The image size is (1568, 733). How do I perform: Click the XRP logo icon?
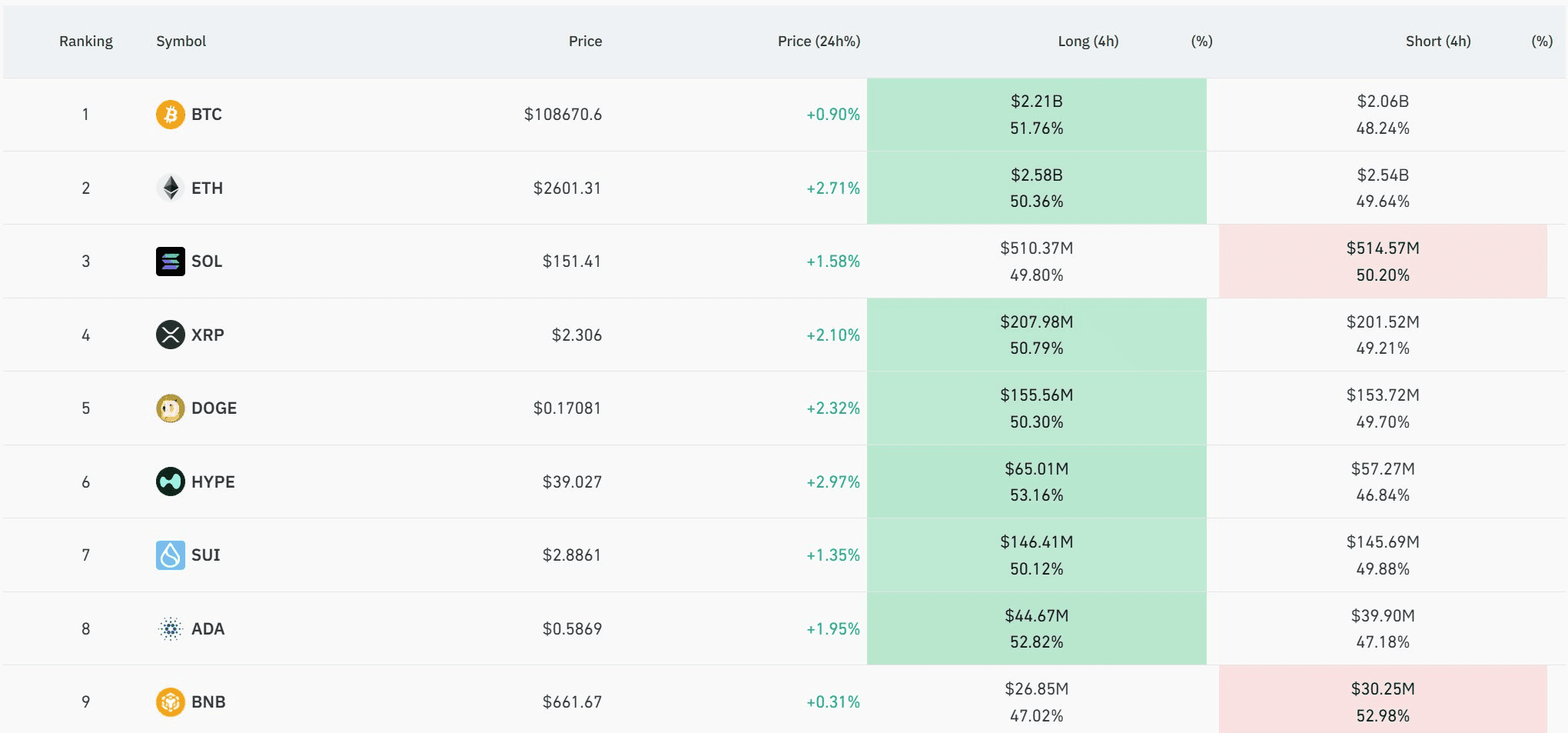(x=170, y=335)
